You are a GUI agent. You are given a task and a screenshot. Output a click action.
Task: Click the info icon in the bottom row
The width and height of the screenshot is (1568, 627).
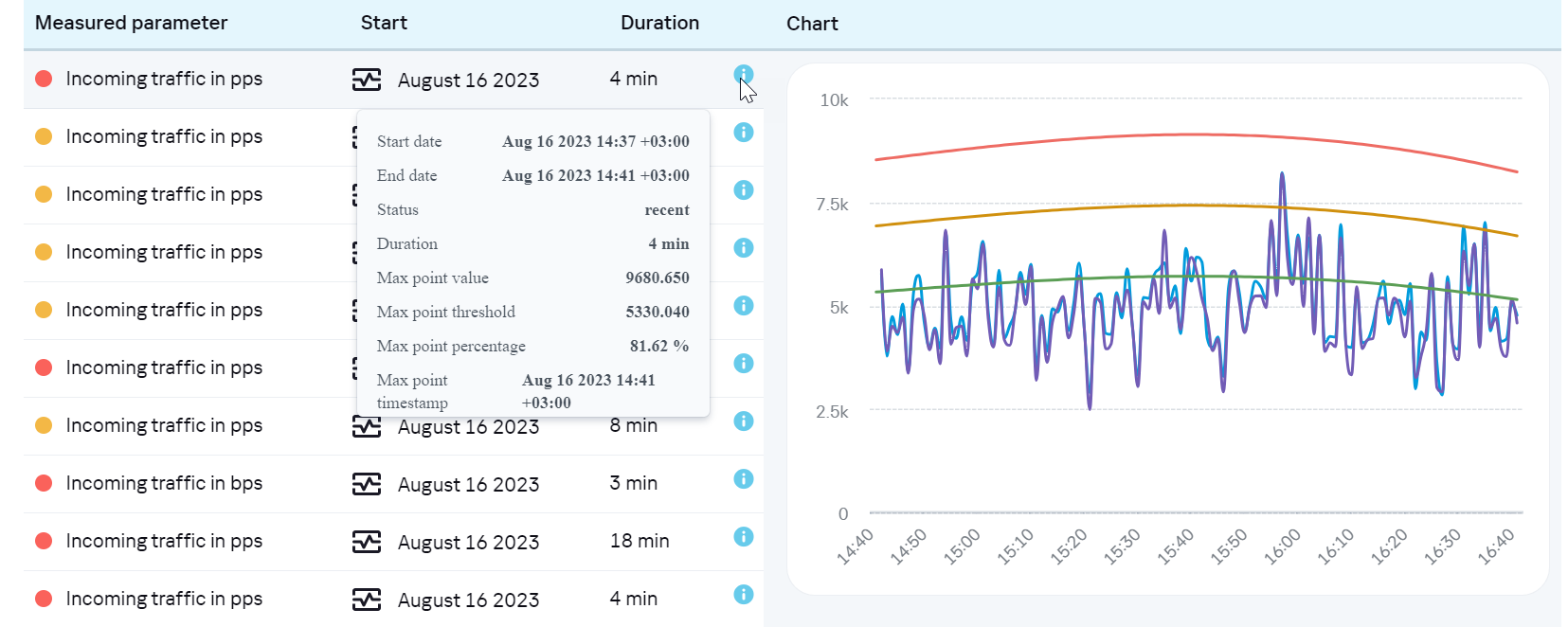pos(744,595)
